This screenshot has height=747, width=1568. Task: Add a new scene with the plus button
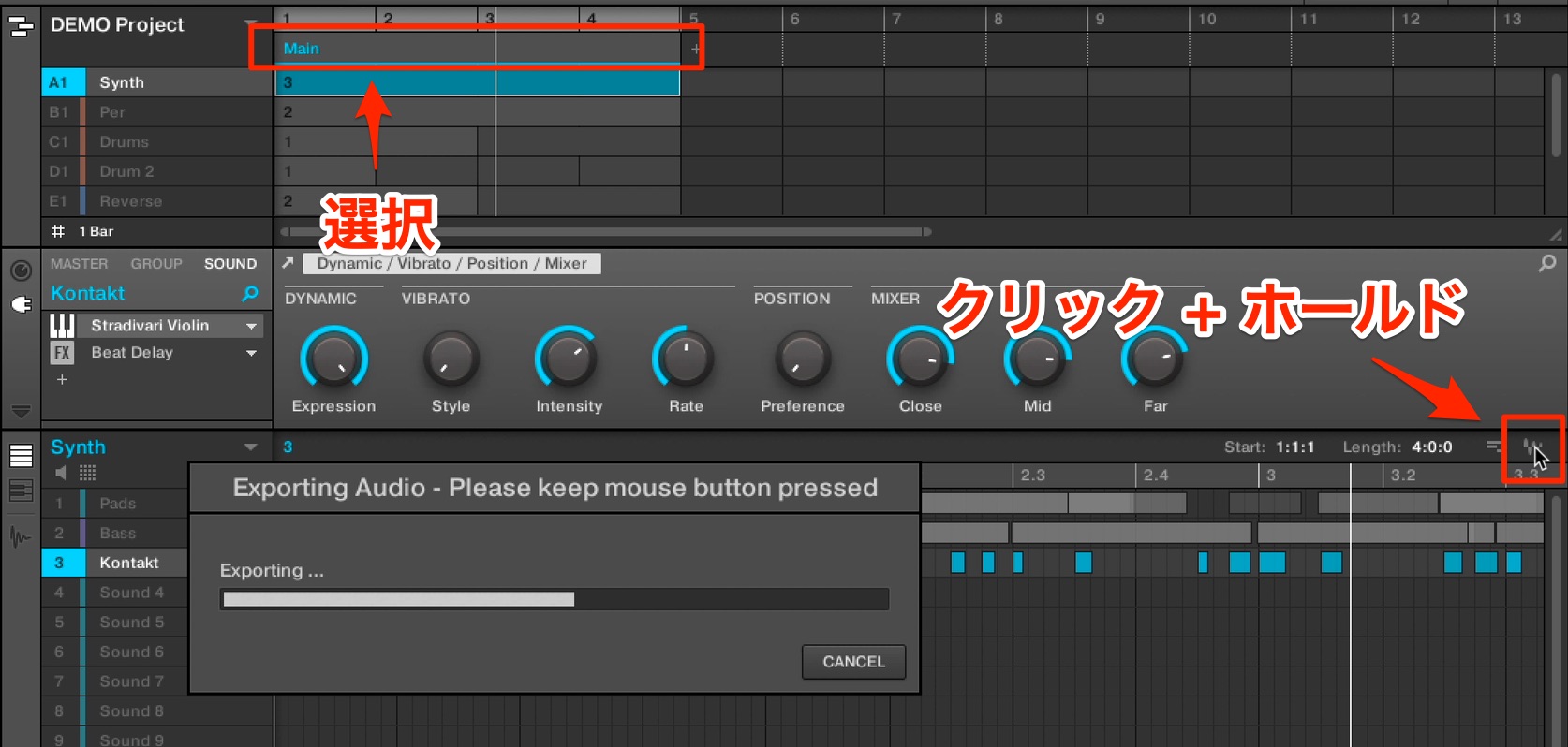click(695, 49)
